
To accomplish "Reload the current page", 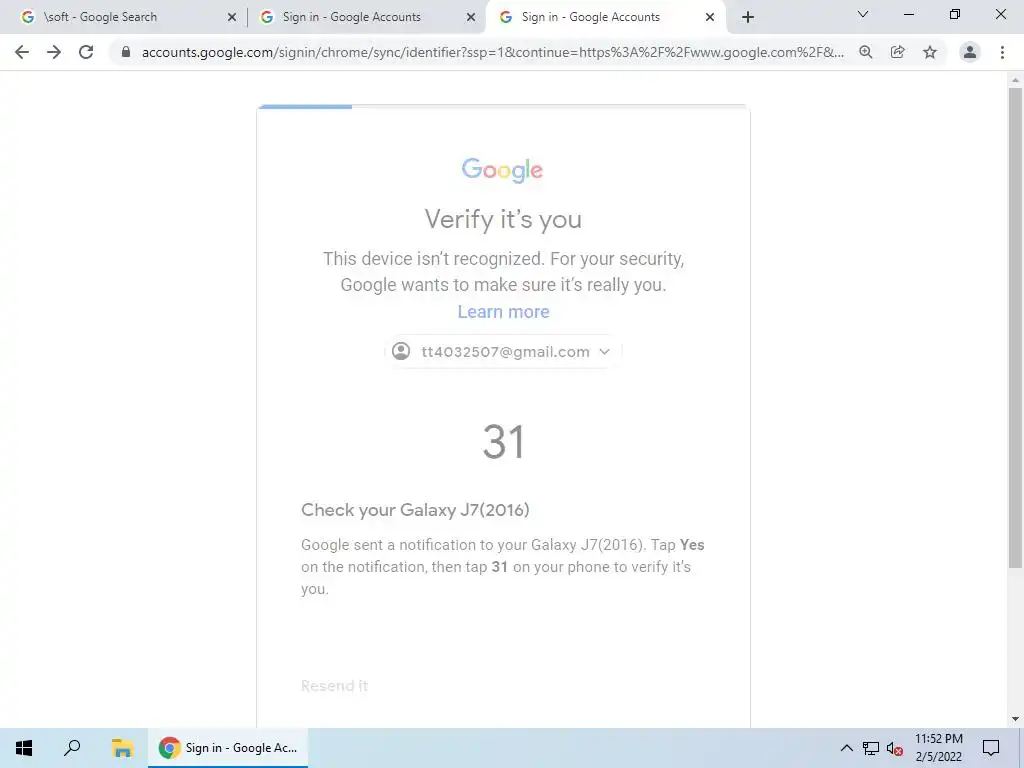I will pos(86,52).
